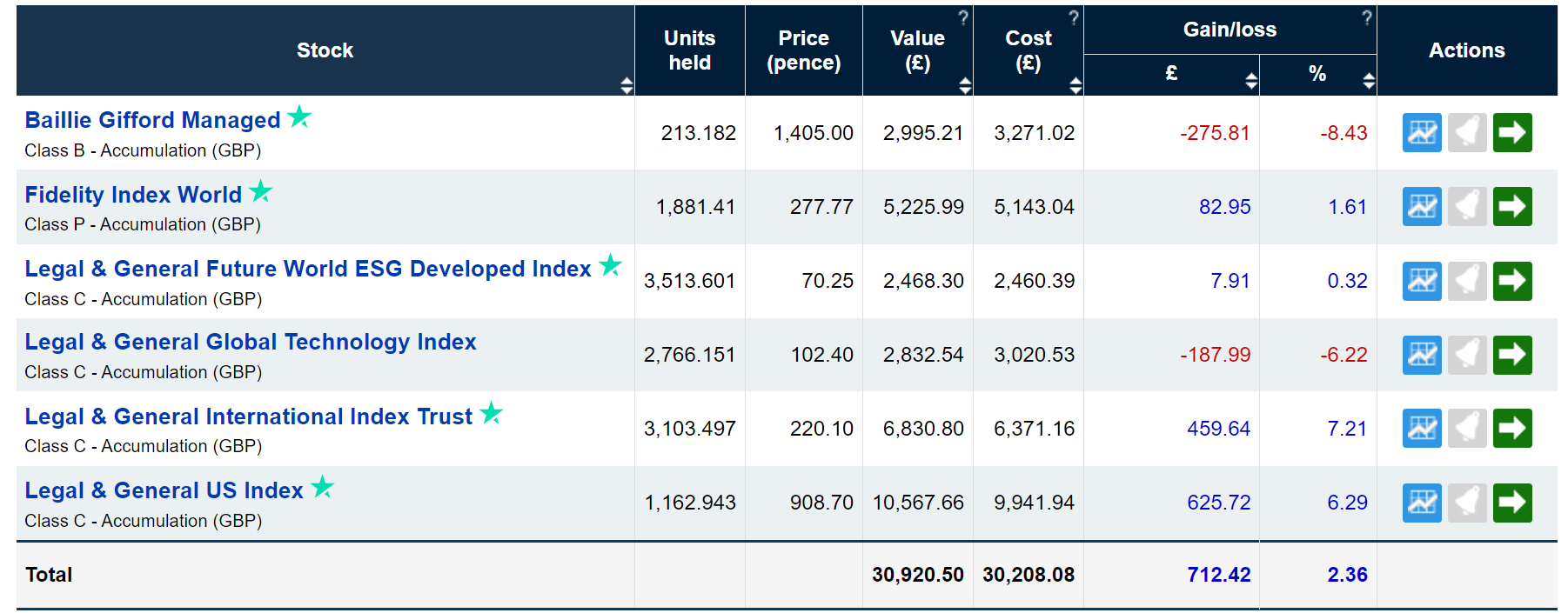Image resolution: width=1568 pixels, height=613 pixels.
Task: Show chart for International Index Trust
Action: coord(1422,429)
